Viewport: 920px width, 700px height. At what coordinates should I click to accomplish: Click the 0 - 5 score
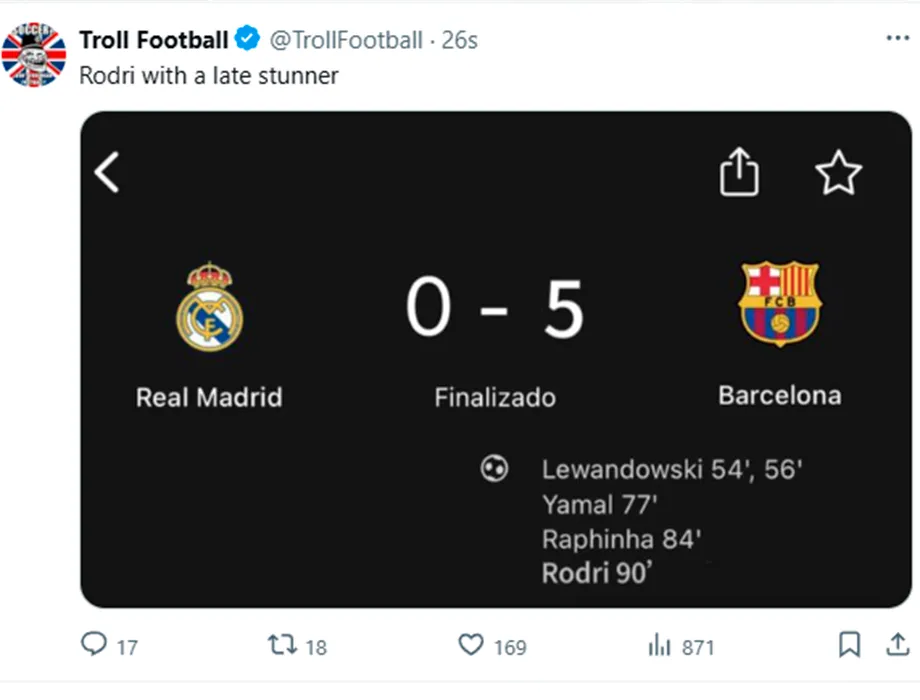tap(495, 309)
